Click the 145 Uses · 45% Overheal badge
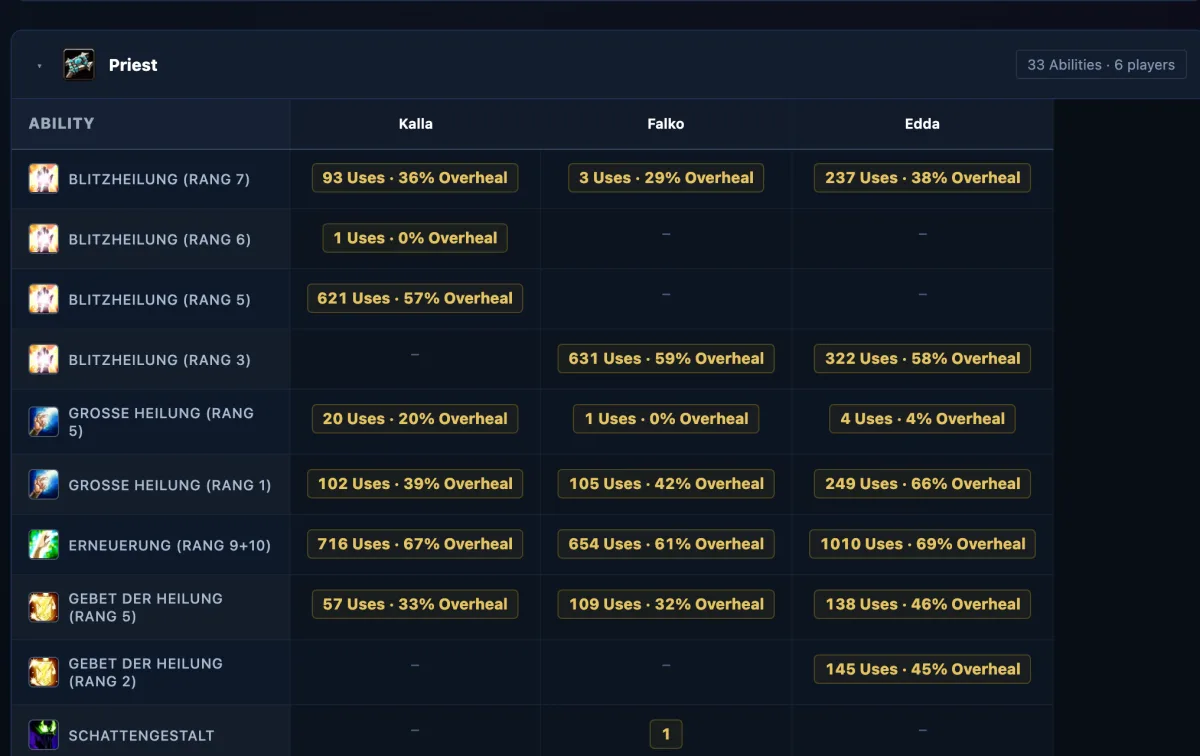The height and width of the screenshot is (756, 1200). (922, 669)
